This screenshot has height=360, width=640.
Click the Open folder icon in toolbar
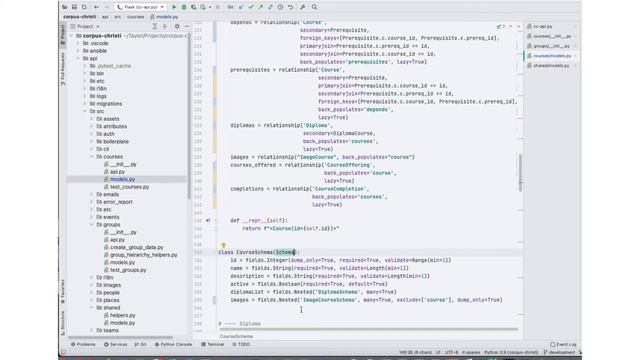click(64, 7)
